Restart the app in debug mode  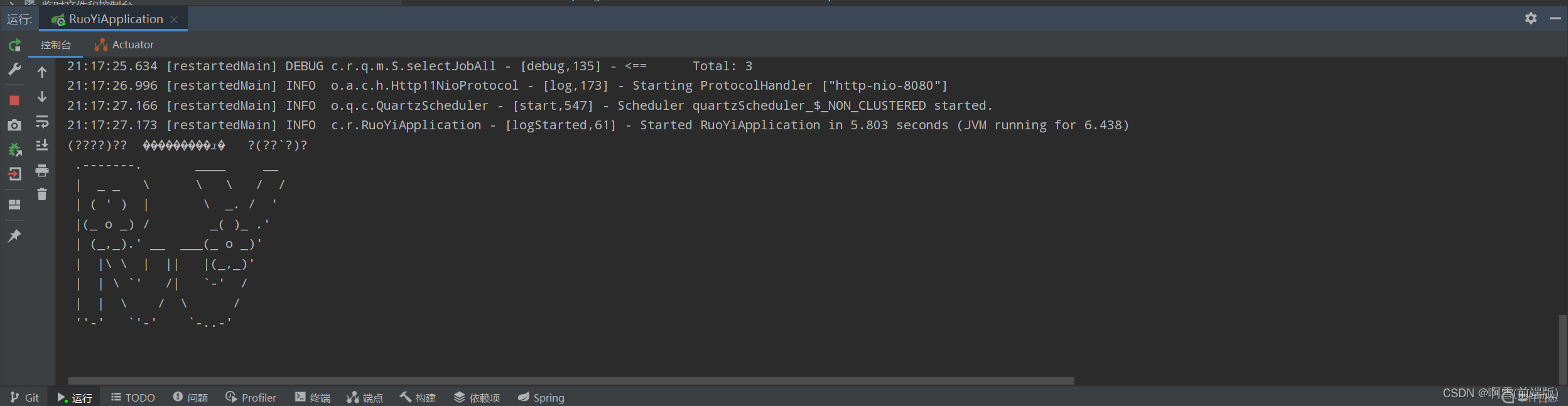tap(14, 149)
